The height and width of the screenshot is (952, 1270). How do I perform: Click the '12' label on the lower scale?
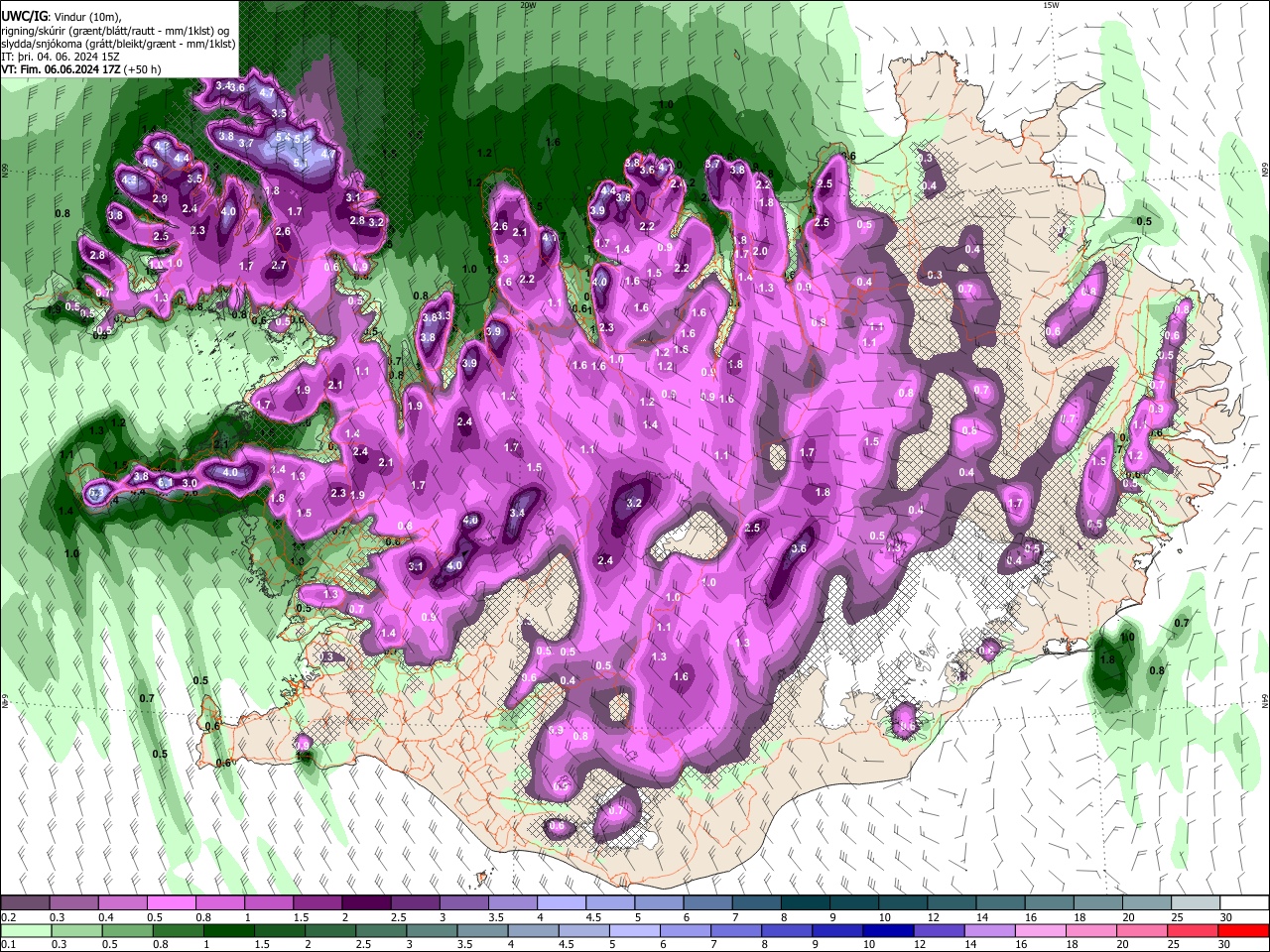(920, 945)
